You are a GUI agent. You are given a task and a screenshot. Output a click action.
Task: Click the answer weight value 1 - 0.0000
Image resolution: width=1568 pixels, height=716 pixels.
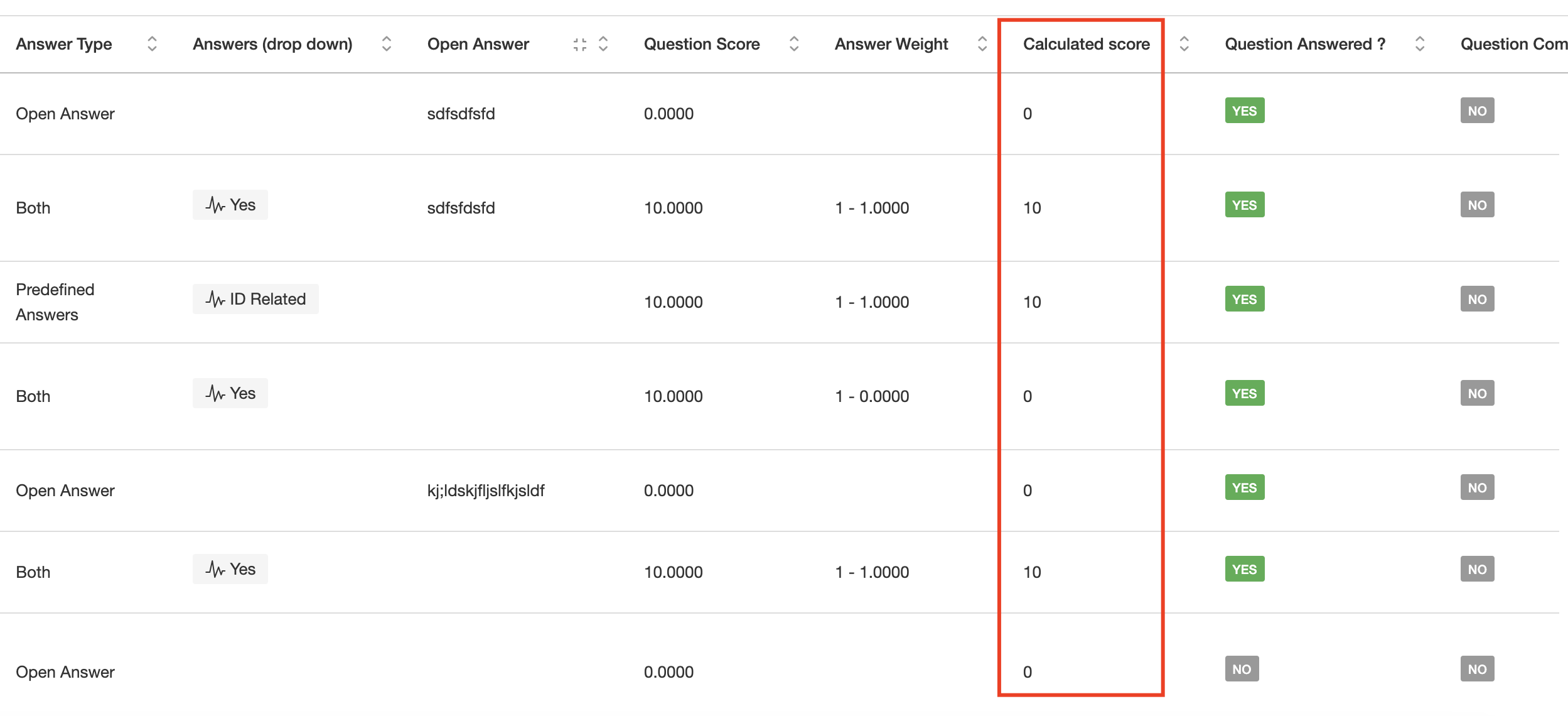pos(872,396)
